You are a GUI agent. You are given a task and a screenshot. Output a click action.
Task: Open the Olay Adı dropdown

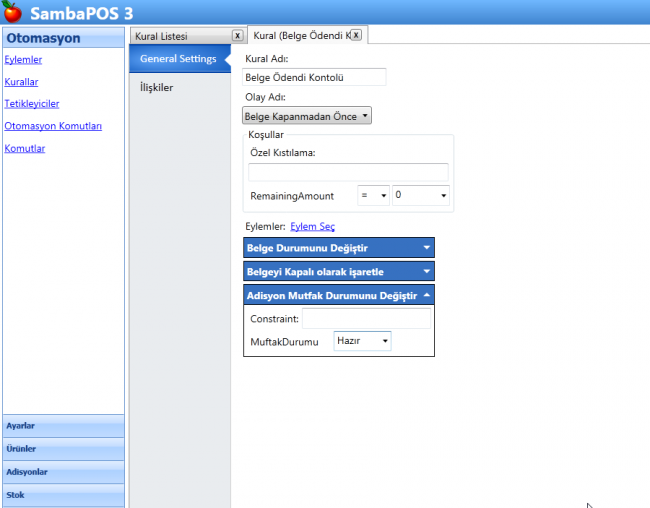307,116
